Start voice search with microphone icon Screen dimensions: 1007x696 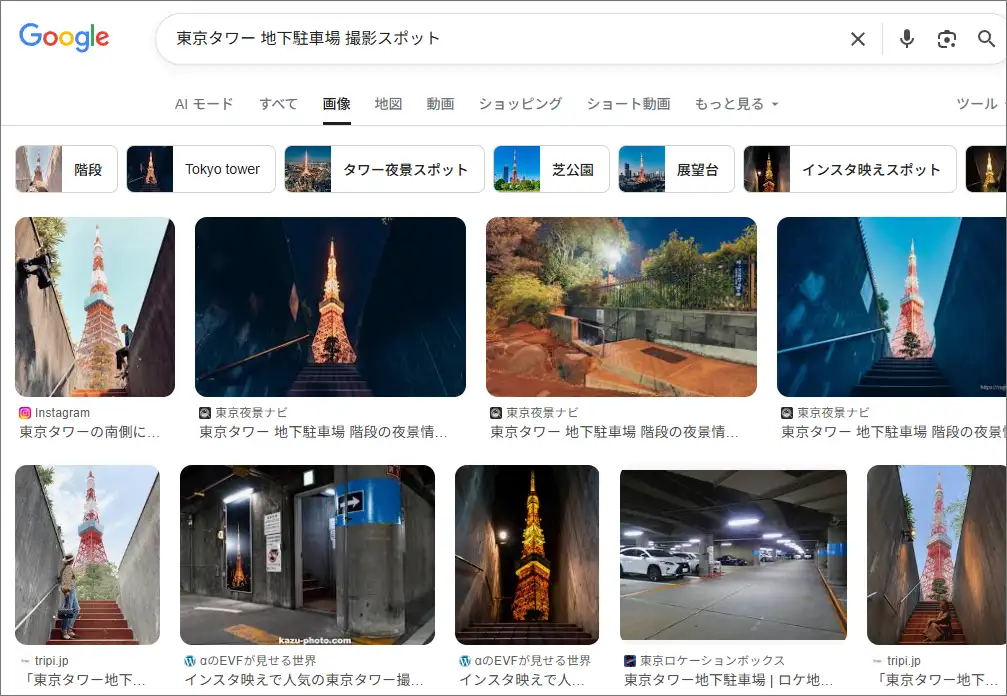906,39
